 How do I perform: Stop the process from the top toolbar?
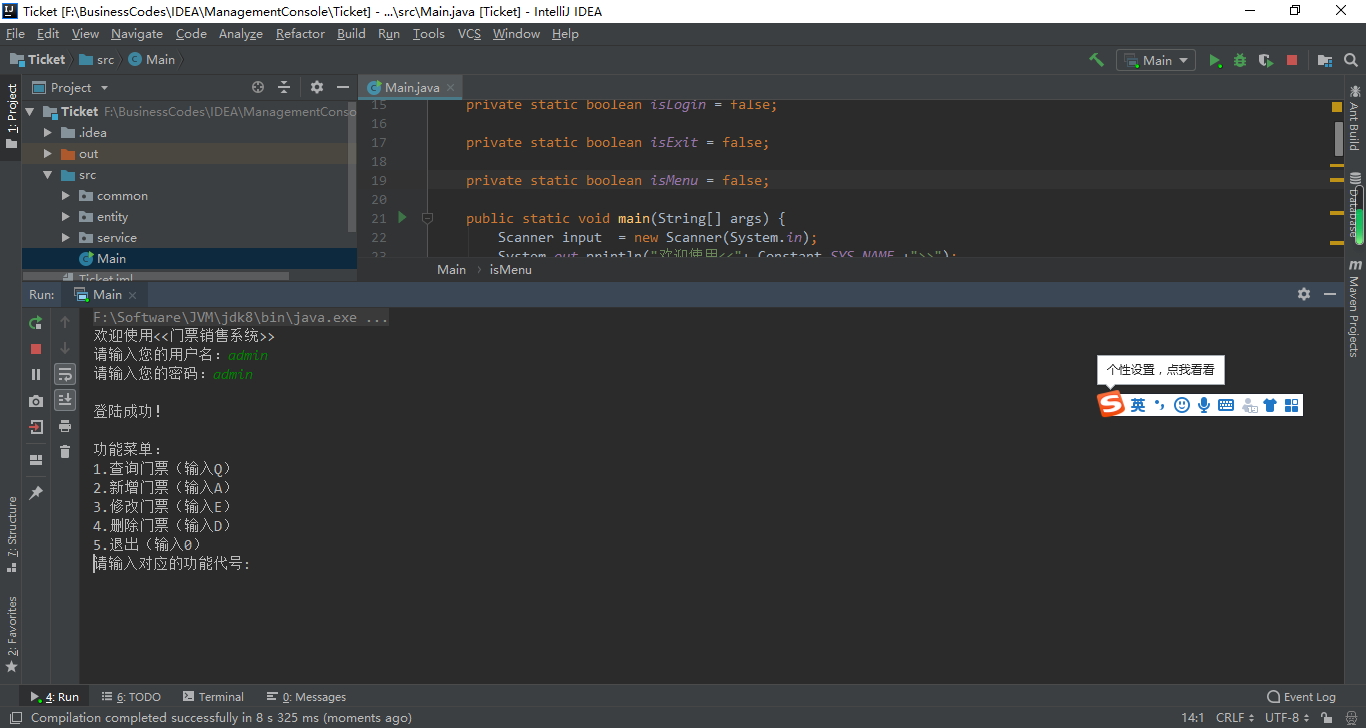(1291, 60)
